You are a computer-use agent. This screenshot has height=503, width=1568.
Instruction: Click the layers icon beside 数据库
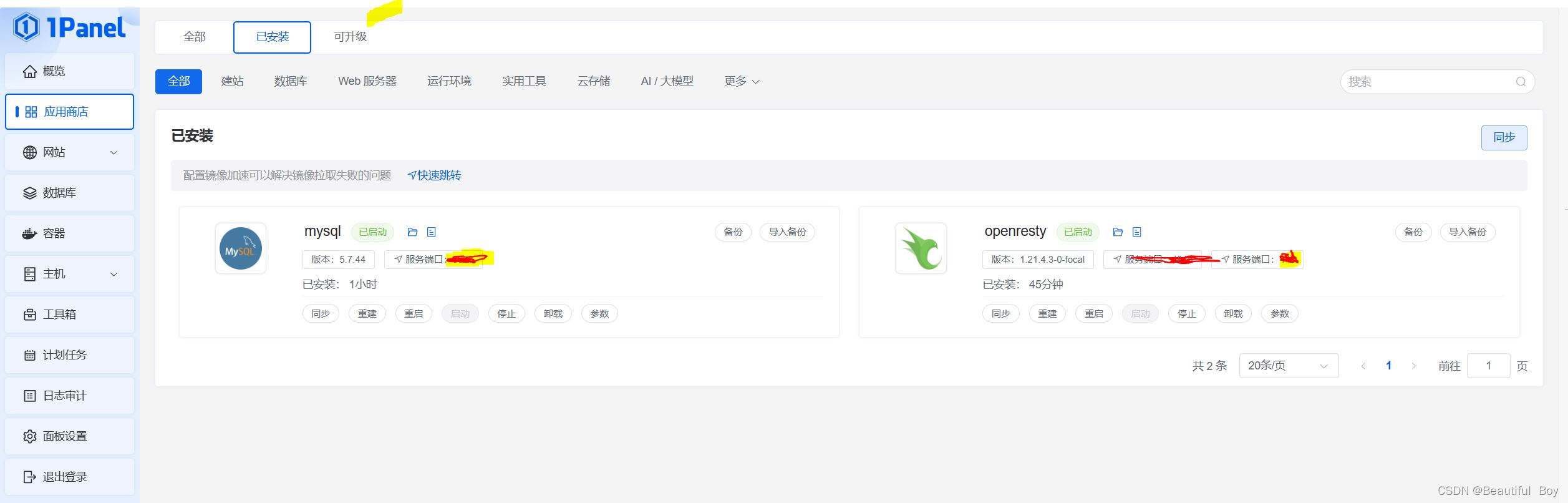click(x=29, y=193)
